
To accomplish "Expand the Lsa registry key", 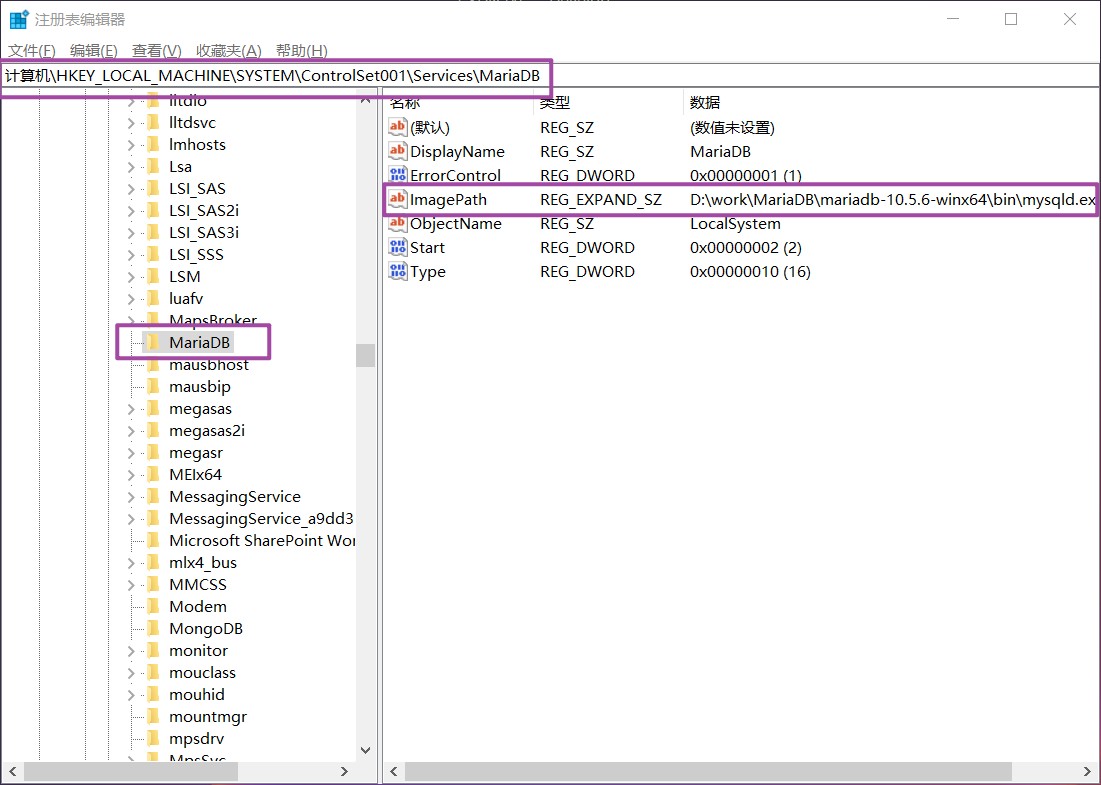I will (131, 167).
